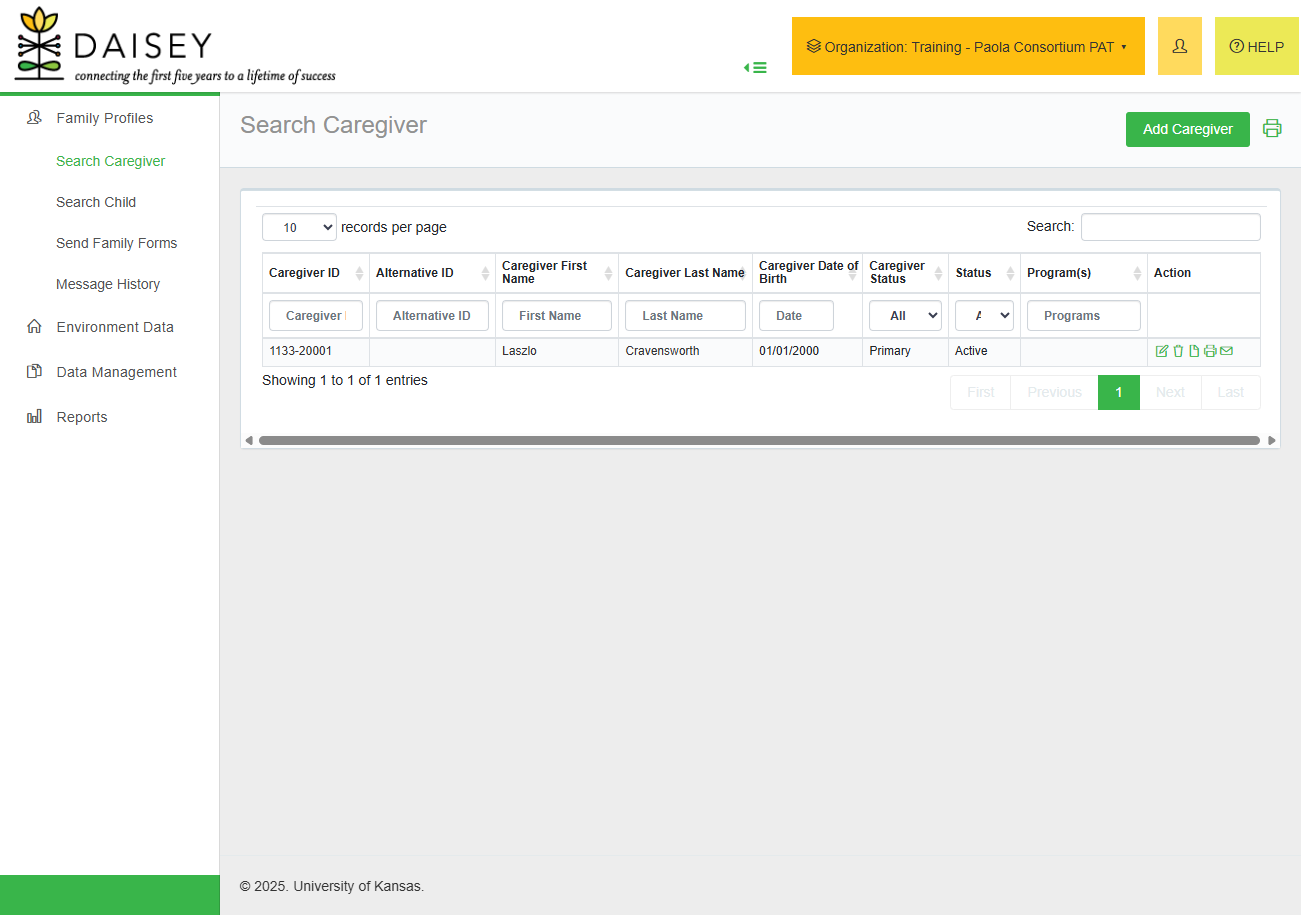Open the Status filter dropdown
Image resolution: width=1301 pixels, height=915 pixels.
tap(984, 316)
